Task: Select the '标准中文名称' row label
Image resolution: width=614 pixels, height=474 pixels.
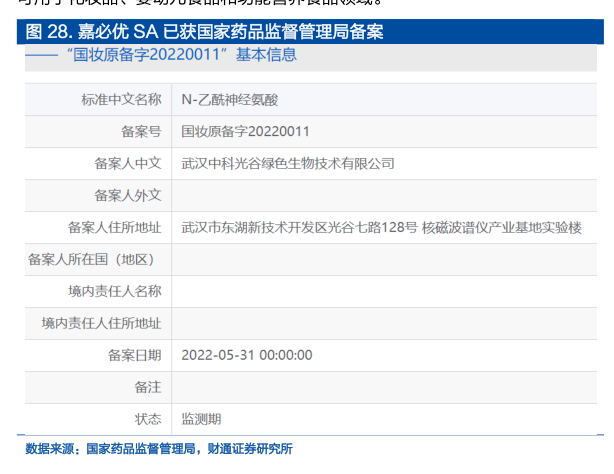Action: (120, 99)
